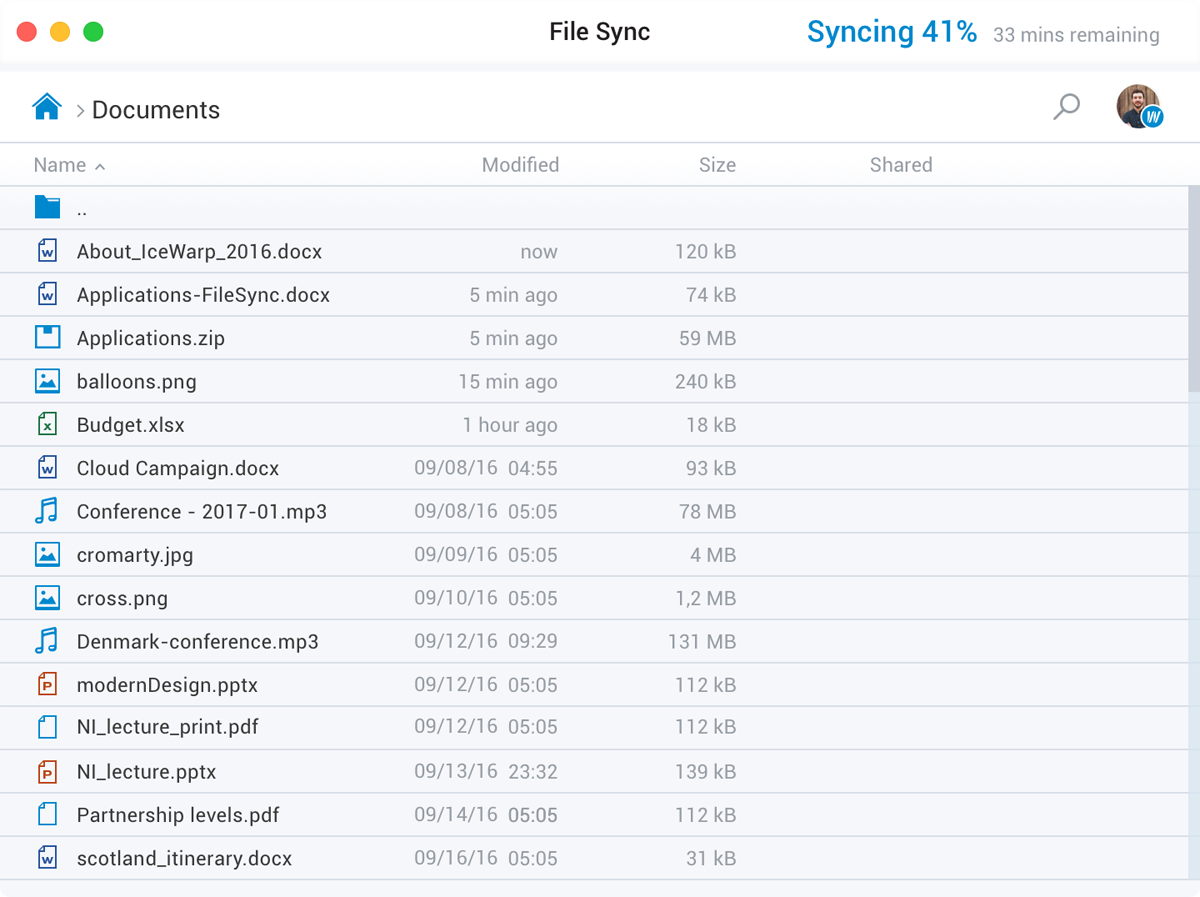Sort files by Name column header
This screenshot has height=897, width=1200.
point(60,165)
